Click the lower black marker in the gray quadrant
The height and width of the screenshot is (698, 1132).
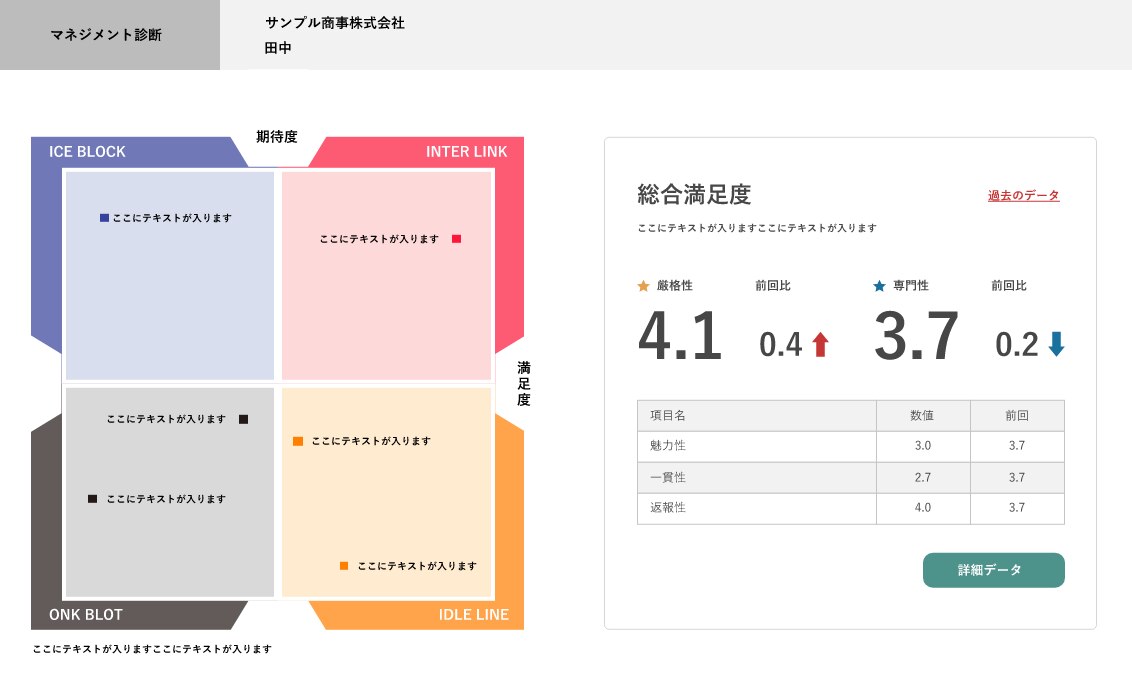[x=92, y=499]
